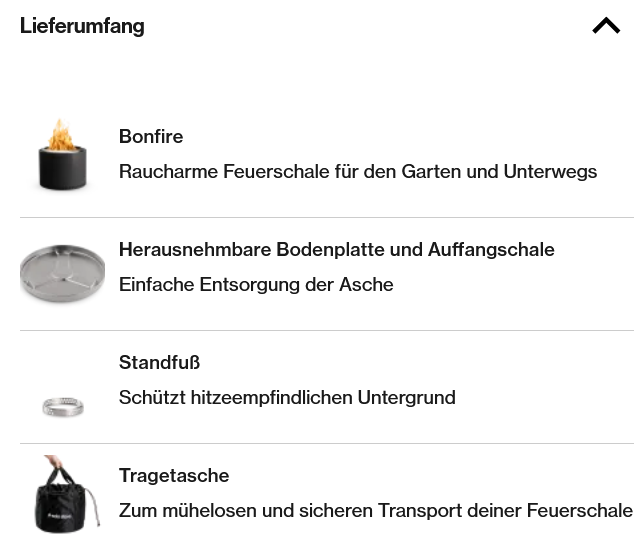
Task: Click the Zum mühelosen und sicheren Transport text
Action: [x=376, y=511]
